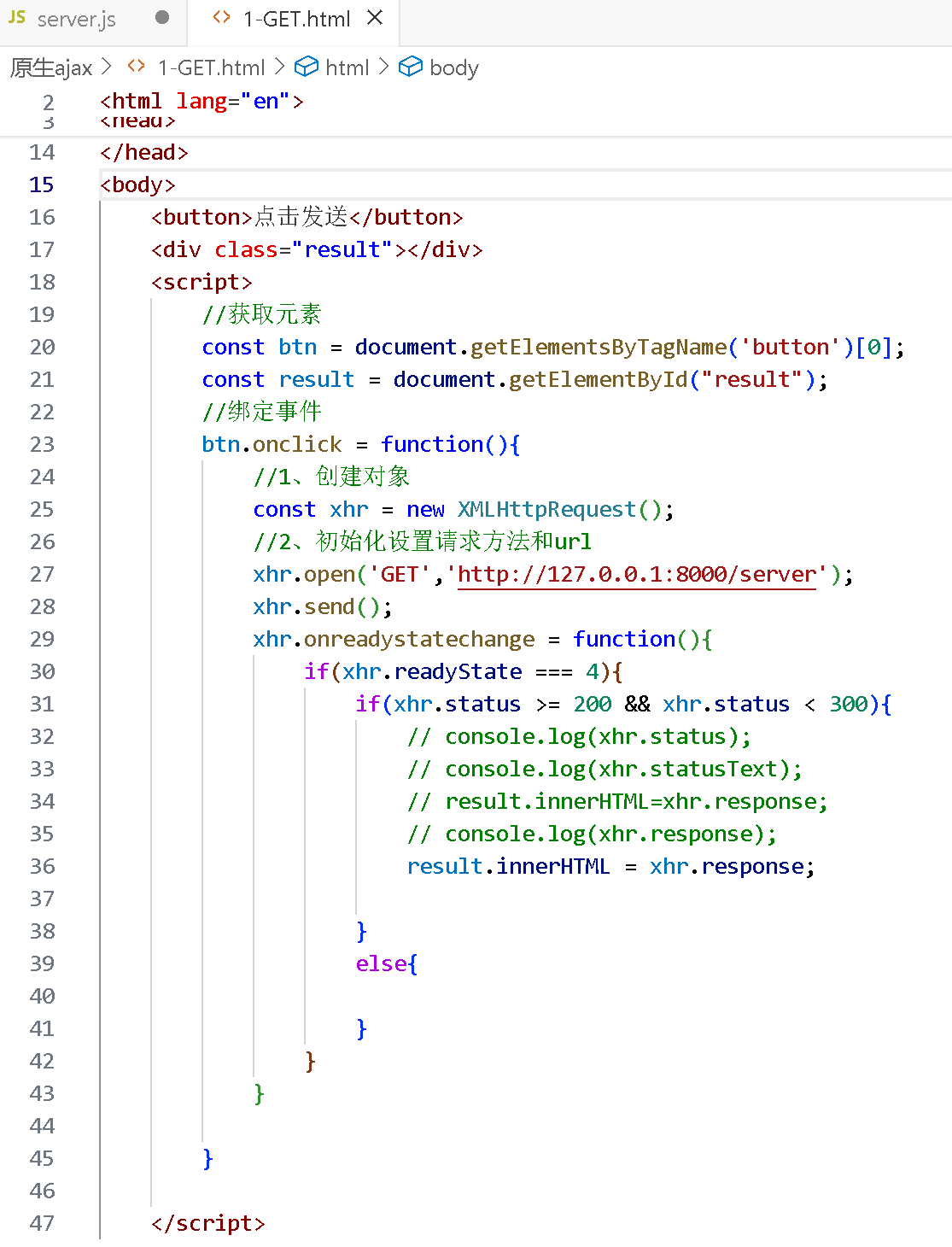Viewport: 952px width, 1247px height.
Task: Place cursor on the <body> tag
Action: (x=137, y=184)
